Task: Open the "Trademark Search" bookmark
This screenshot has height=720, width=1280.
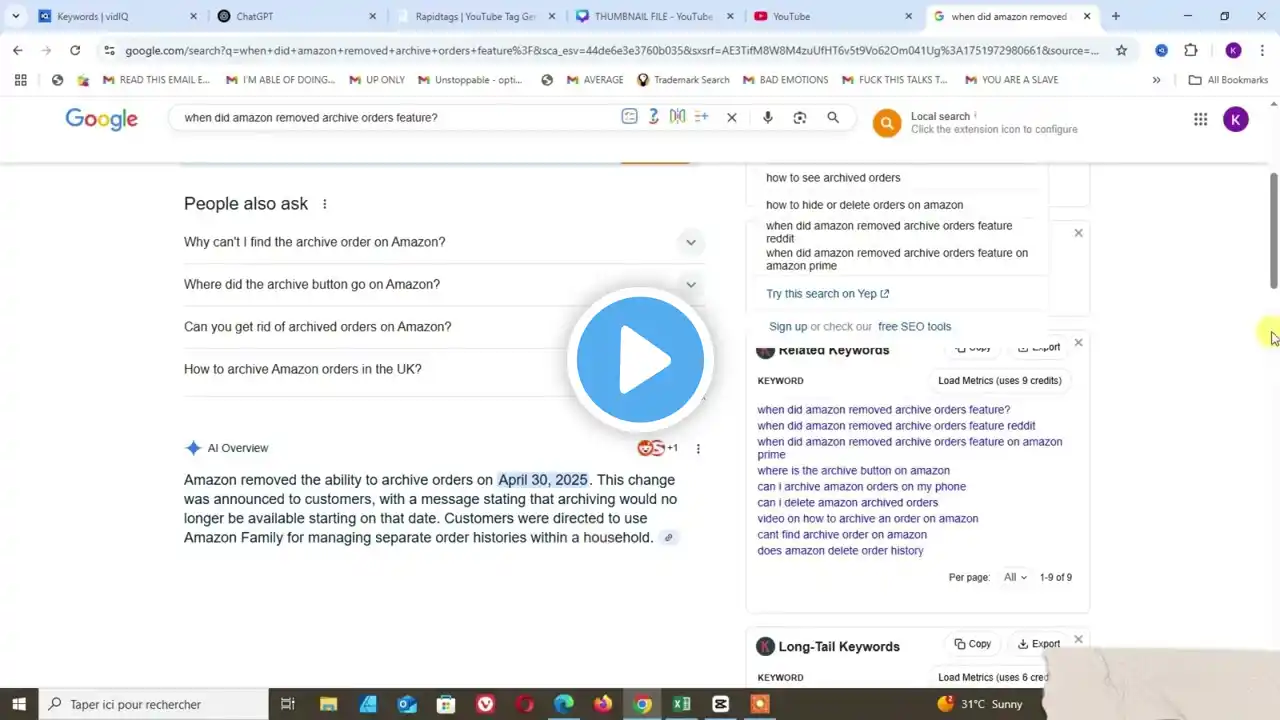Action: click(683, 80)
